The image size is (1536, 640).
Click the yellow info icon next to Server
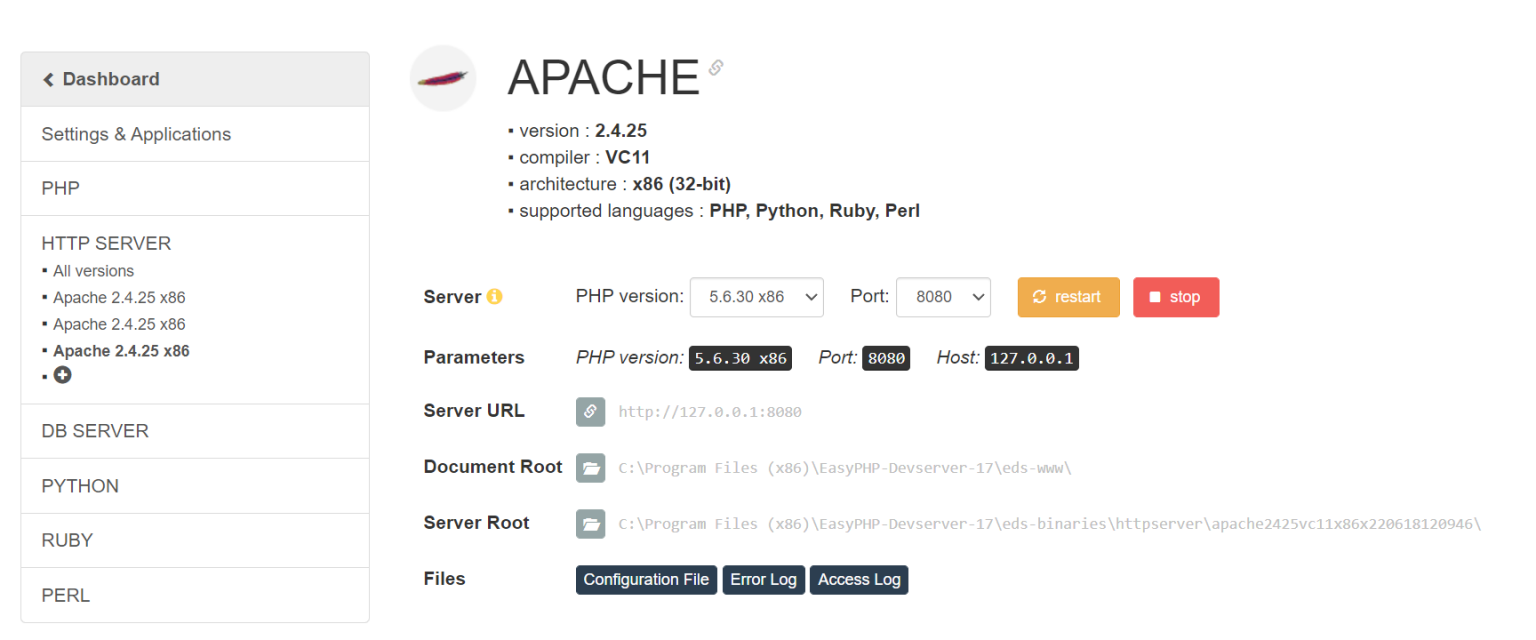pyautogui.click(x=494, y=297)
